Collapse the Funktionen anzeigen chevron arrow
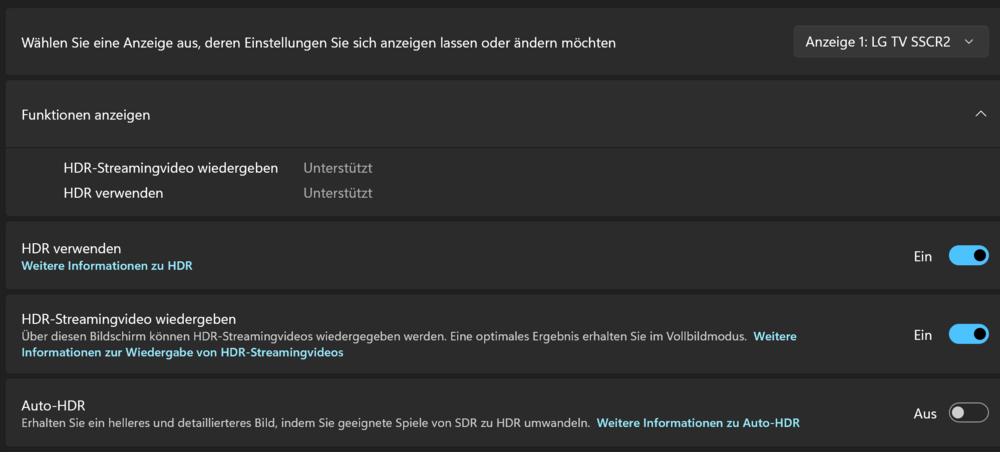This screenshot has width=1000, height=452. [x=980, y=114]
